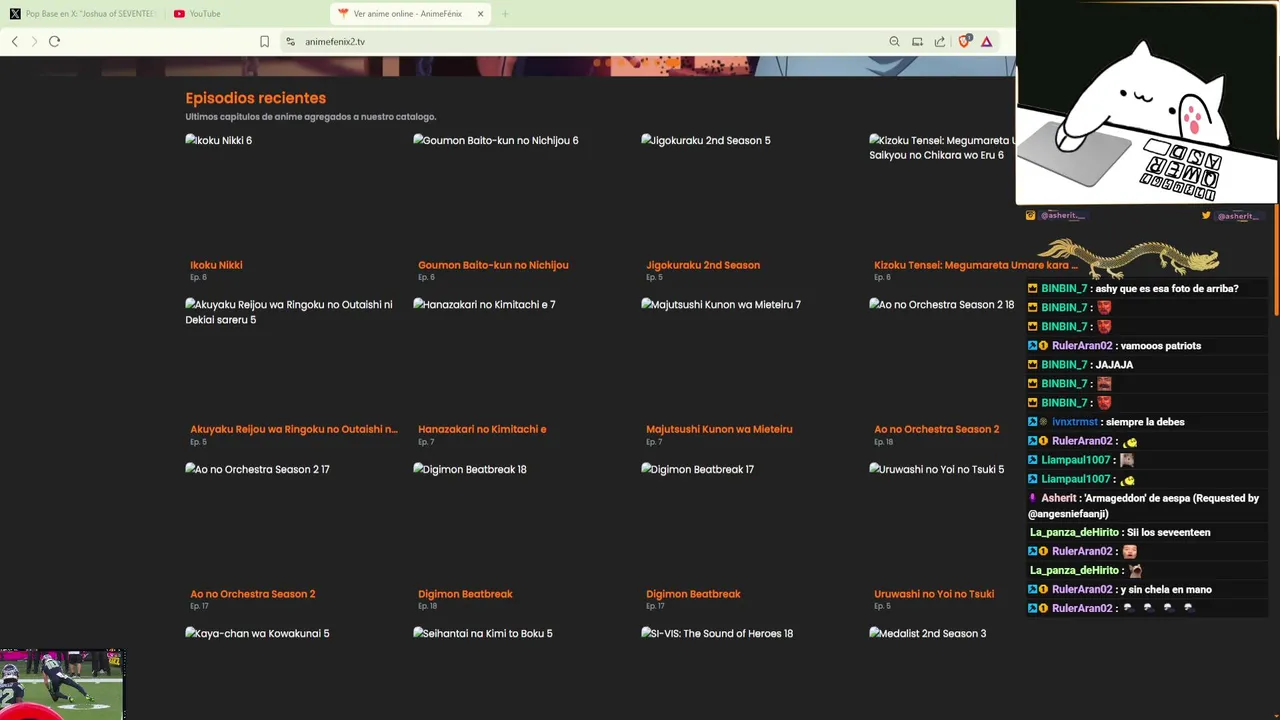Select the Ver anime online - AnimeFénix tab
The image size is (1280, 720).
click(410, 14)
